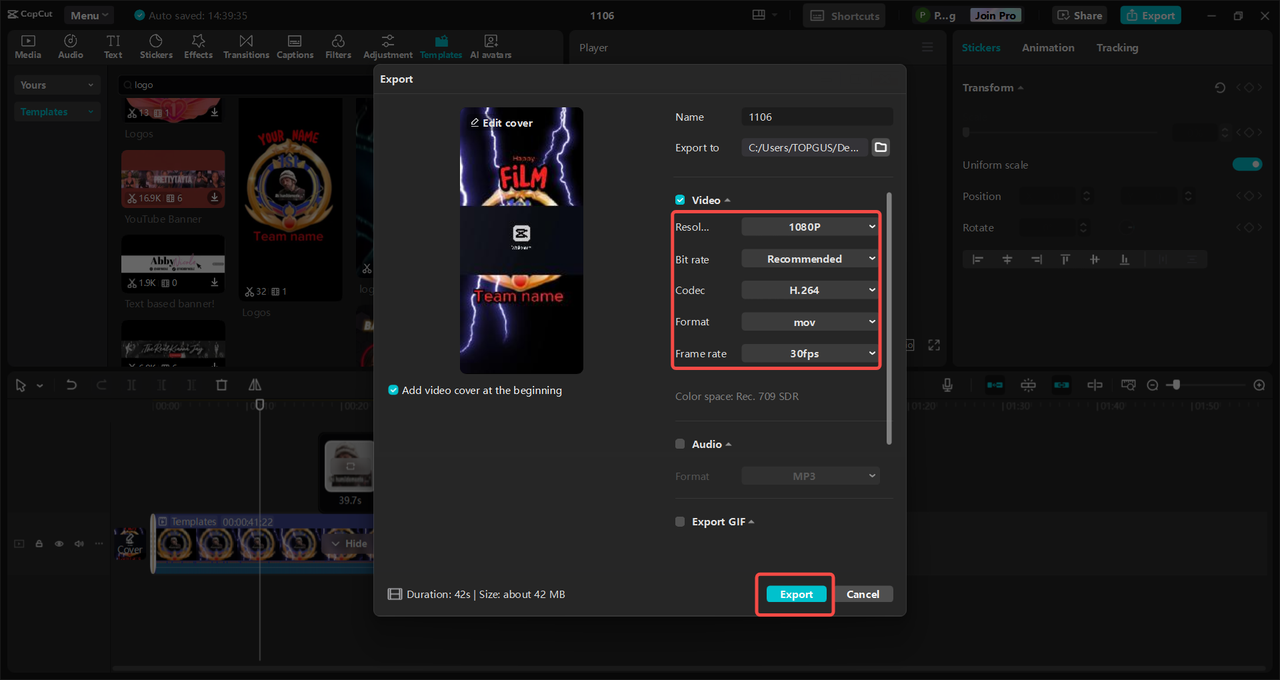Click Edit cover on the preview
Image resolution: width=1280 pixels, height=680 pixels.
pos(502,123)
